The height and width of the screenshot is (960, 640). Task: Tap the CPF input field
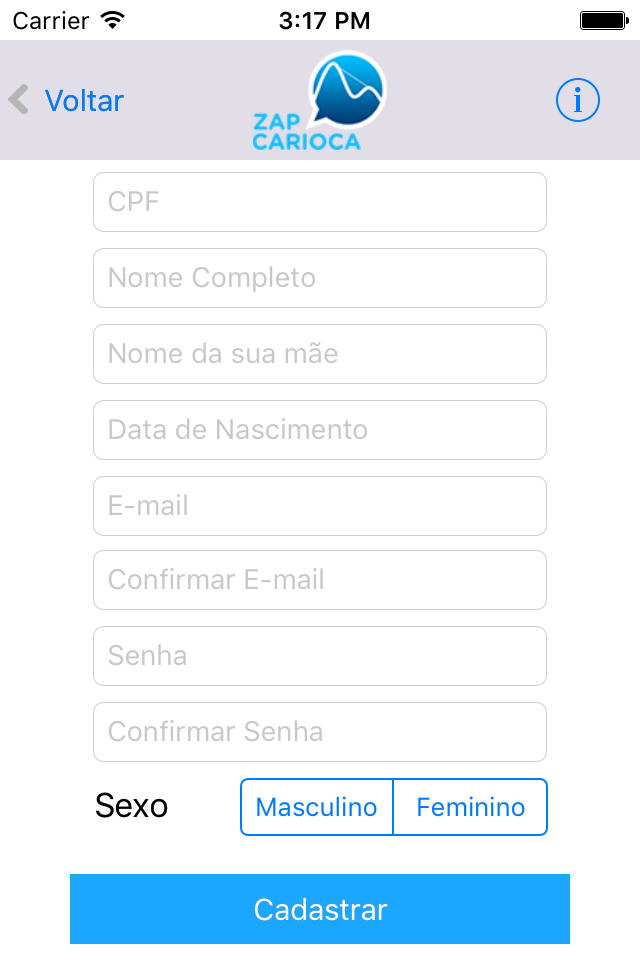pos(320,201)
